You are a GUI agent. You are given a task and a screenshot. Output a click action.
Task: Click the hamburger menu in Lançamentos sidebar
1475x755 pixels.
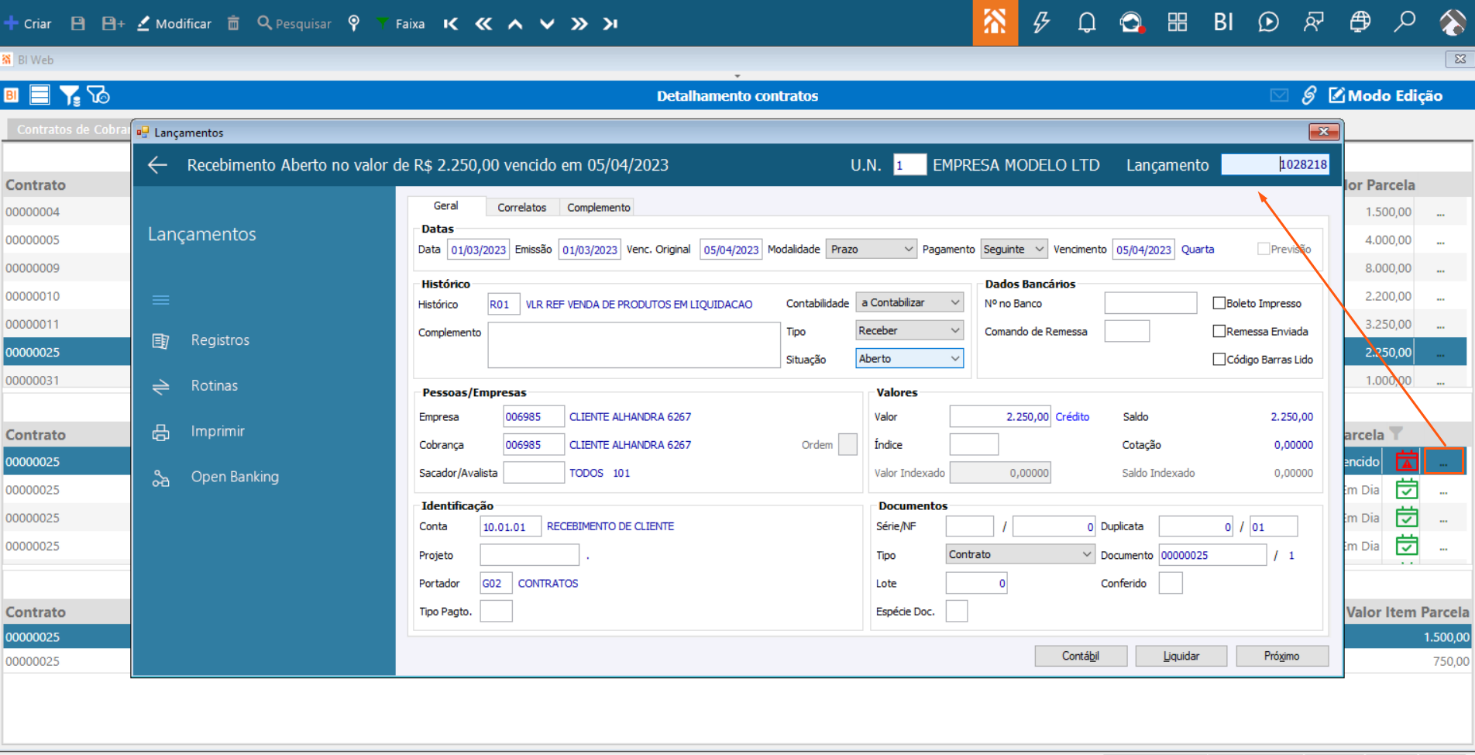pyautogui.click(x=161, y=300)
